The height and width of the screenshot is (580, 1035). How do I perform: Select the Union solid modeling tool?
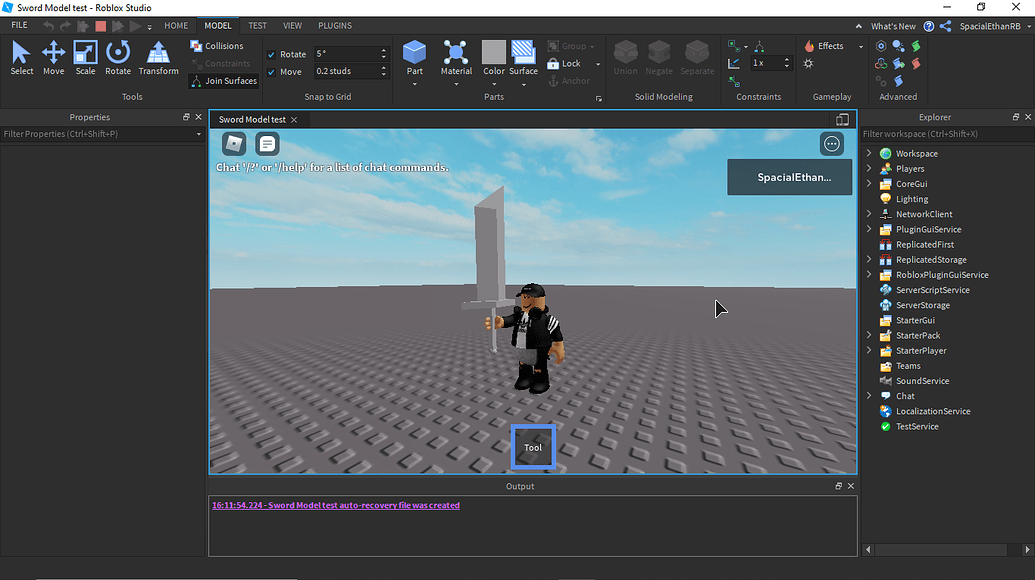(625, 57)
